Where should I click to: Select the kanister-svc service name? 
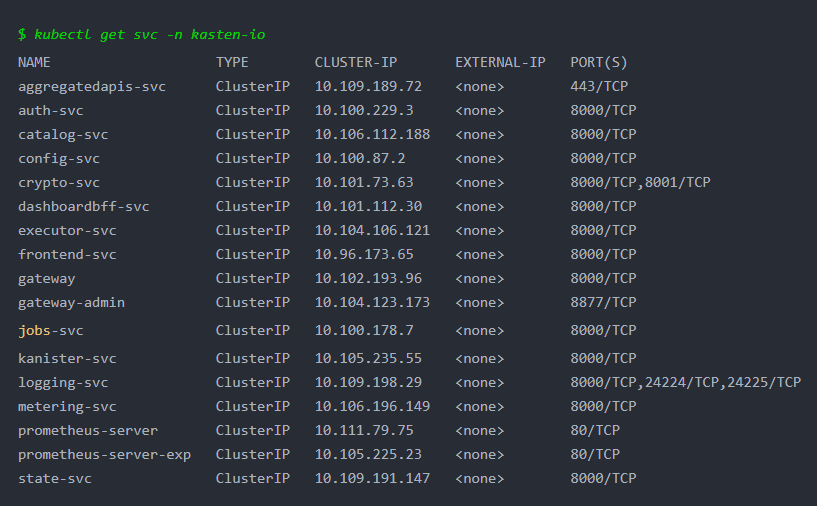67,359
